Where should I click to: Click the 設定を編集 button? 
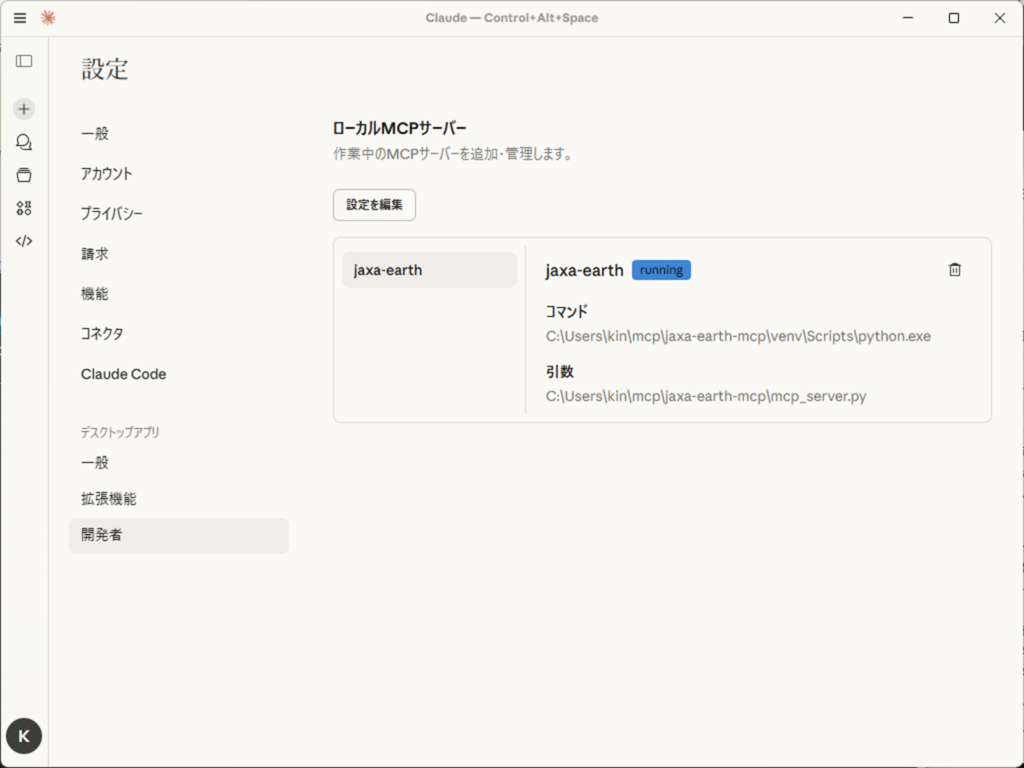374,205
